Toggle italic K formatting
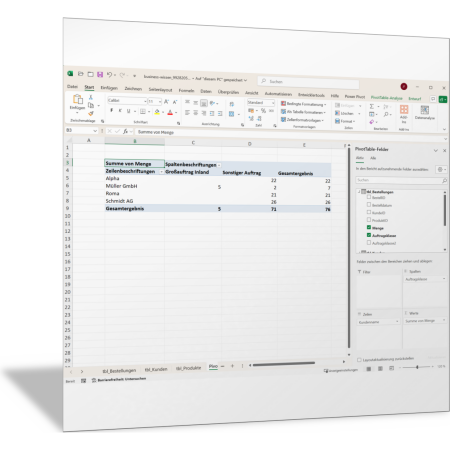Viewport: 450px width, 450px height. (120, 111)
